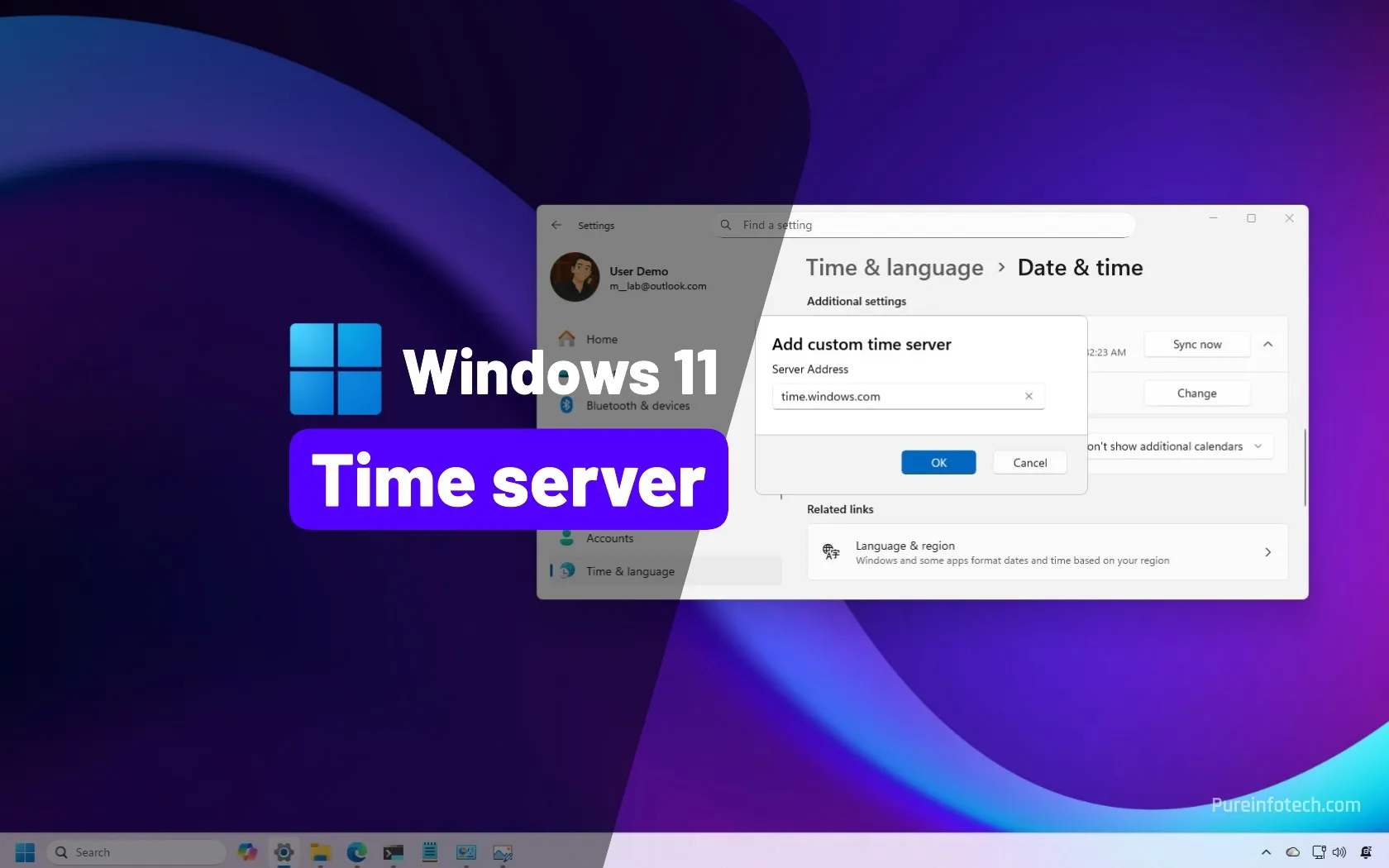Collapse the Sync now section chevron
The image size is (1389, 868).
tap(1267, 345)
